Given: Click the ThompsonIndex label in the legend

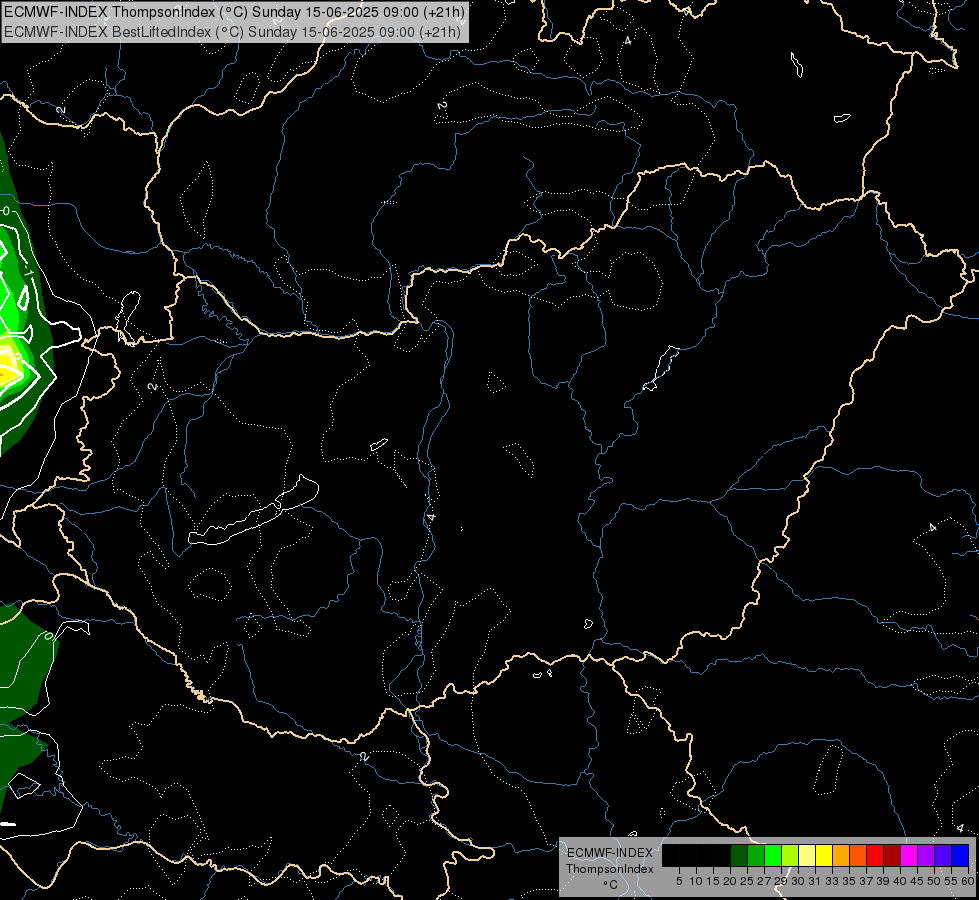Looking at the screenshot, I should click(x=610, y=869).
